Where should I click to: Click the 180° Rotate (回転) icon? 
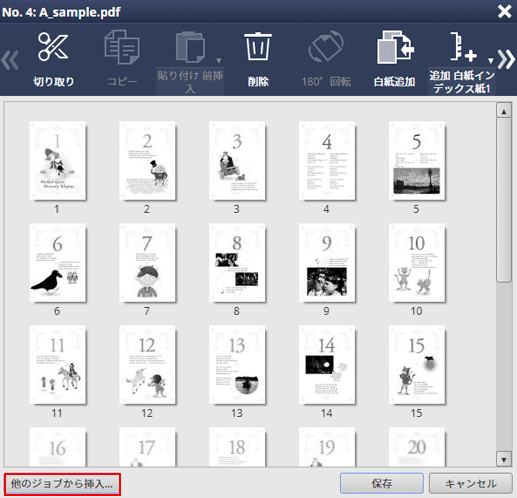click(x=326, y=46)
